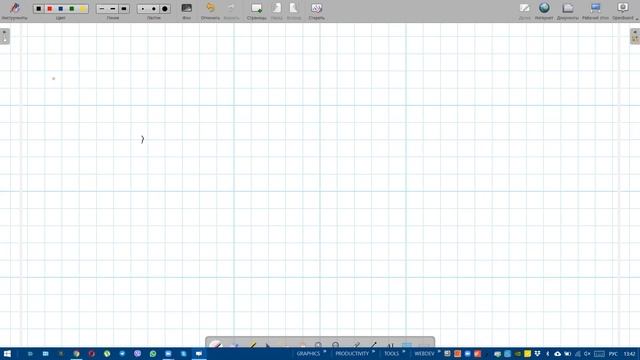Click the speaker volume tray icon
The height and width of the screenshot is (360, 640).
[x=587, y=353]
